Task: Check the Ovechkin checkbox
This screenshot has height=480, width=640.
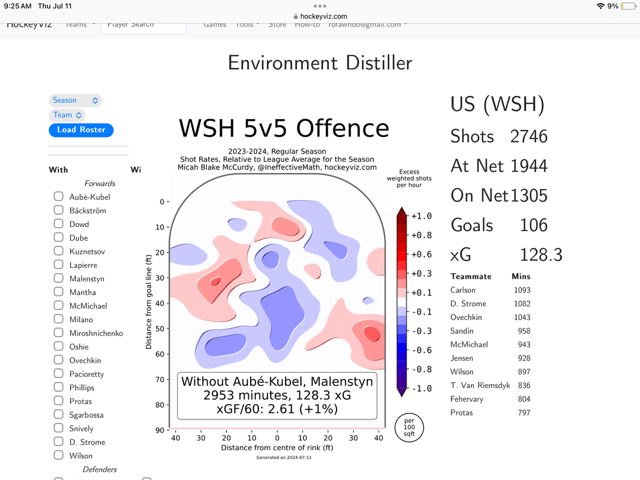Action: tap(58, 360)
